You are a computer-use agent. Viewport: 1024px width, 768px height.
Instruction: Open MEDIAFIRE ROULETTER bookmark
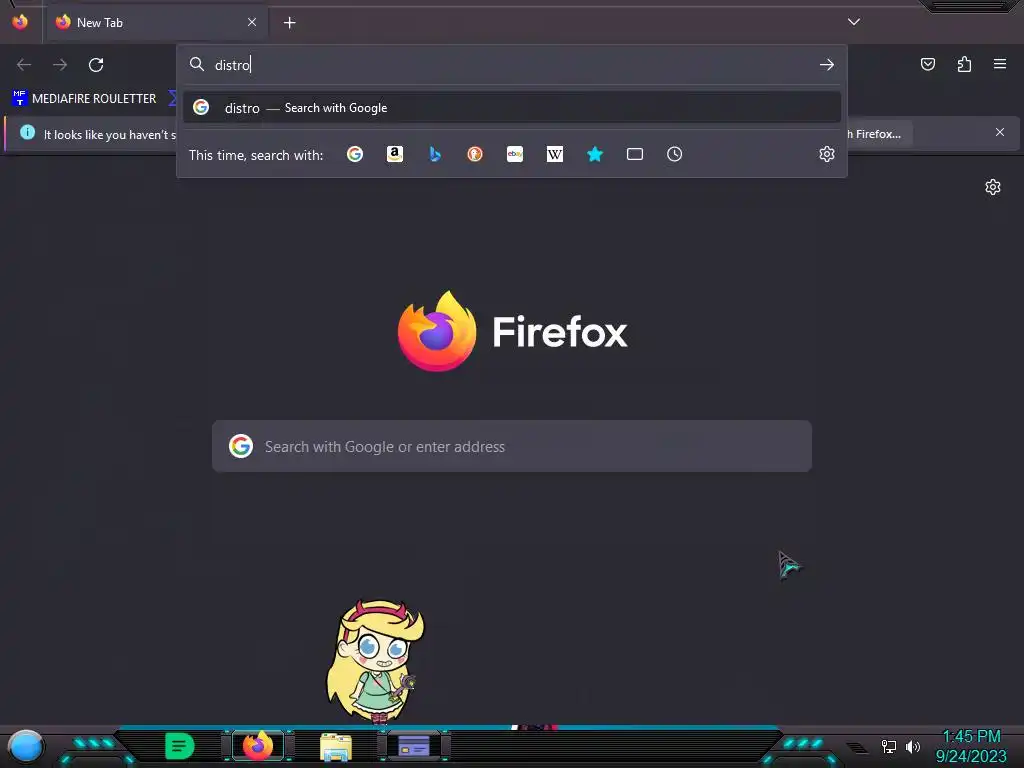pyautogui.click(x=84, y=99)
